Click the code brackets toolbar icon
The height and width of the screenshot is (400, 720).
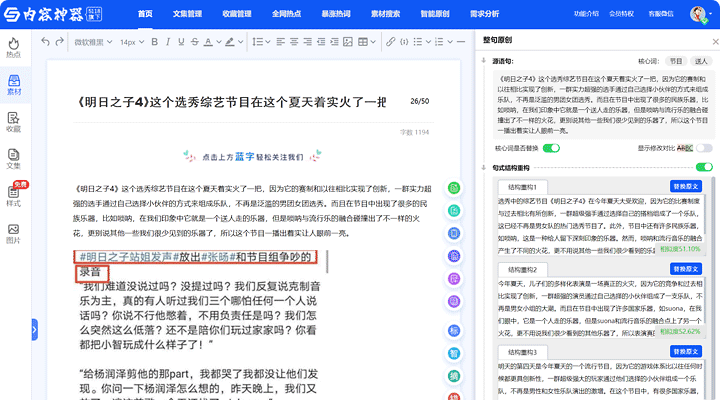point(404,42)
